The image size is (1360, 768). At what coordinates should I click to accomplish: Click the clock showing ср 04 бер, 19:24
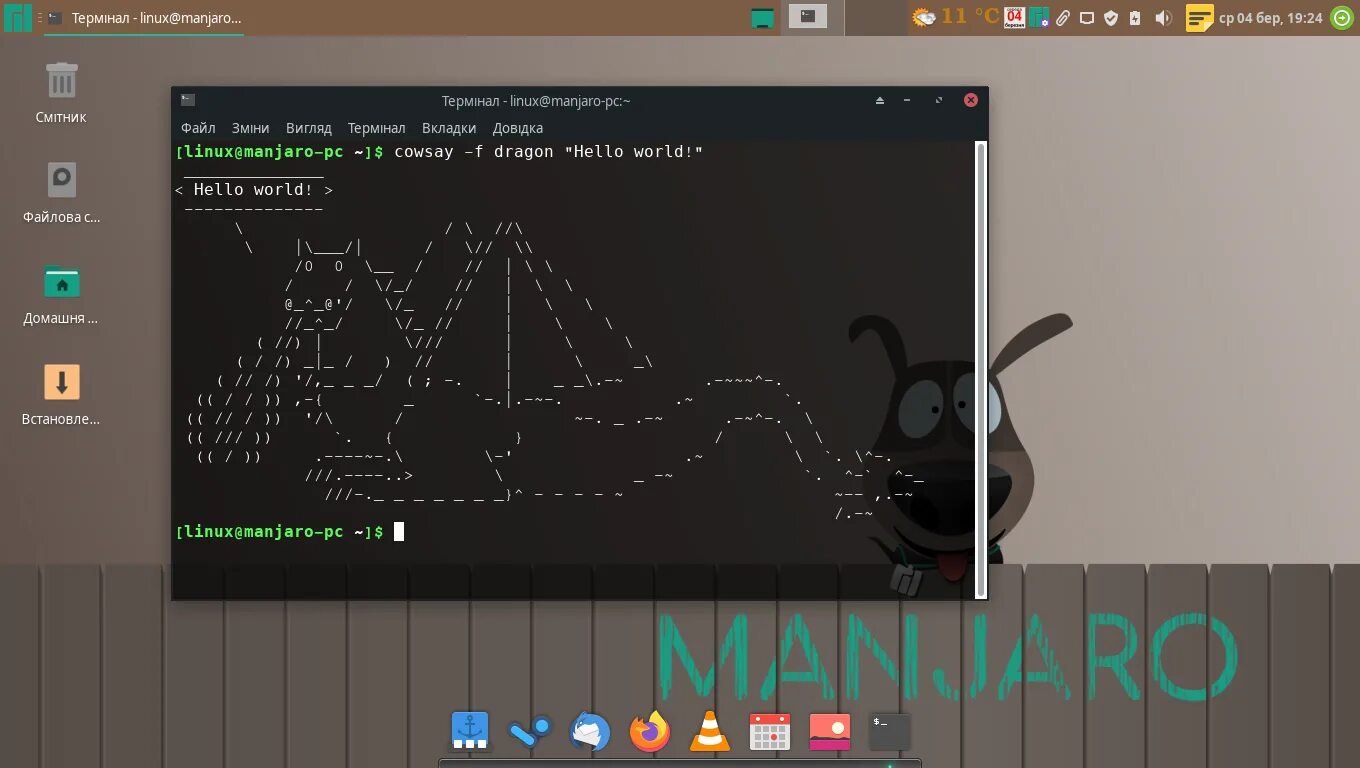click(x=1271, y=18)
